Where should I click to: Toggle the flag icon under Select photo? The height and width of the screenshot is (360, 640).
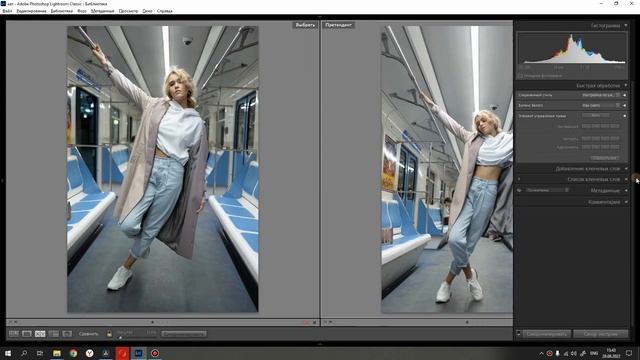(11, 322)
